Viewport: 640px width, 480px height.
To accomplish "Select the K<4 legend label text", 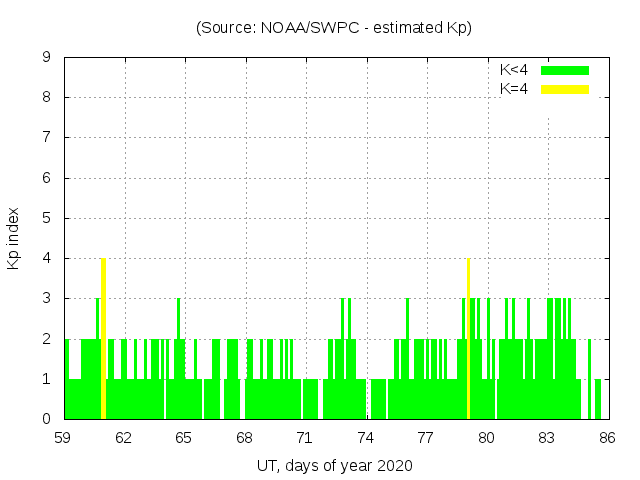I will (x=514, y=70).
